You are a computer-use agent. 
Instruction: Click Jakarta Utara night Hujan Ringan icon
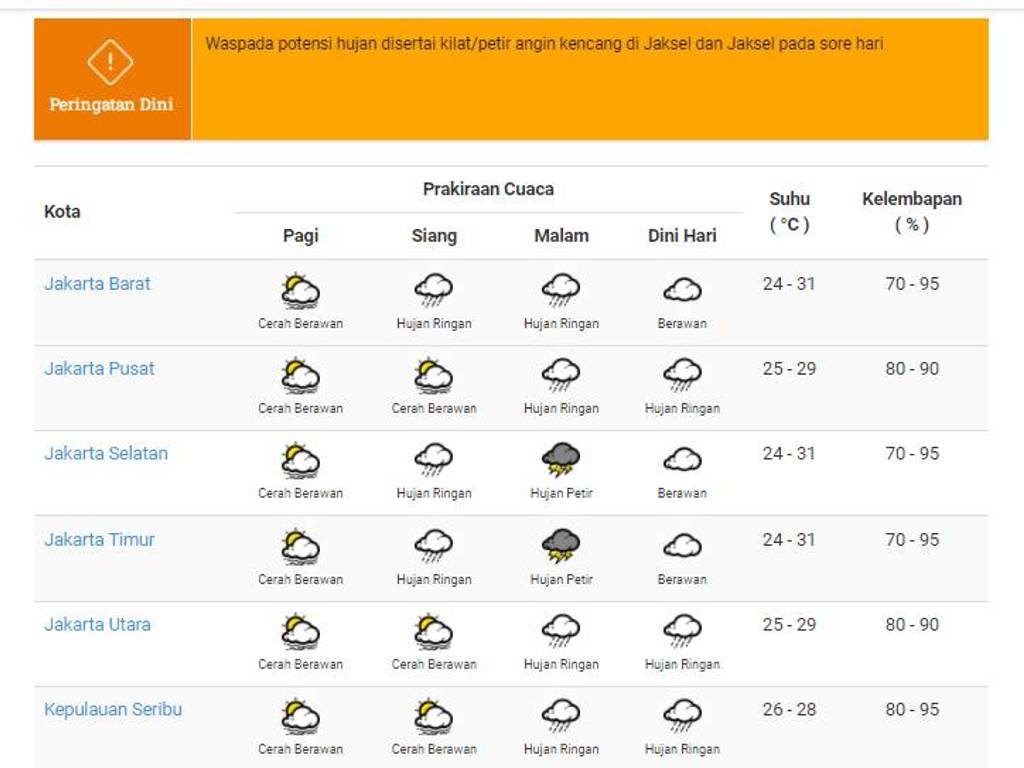(x=561, y=632)
